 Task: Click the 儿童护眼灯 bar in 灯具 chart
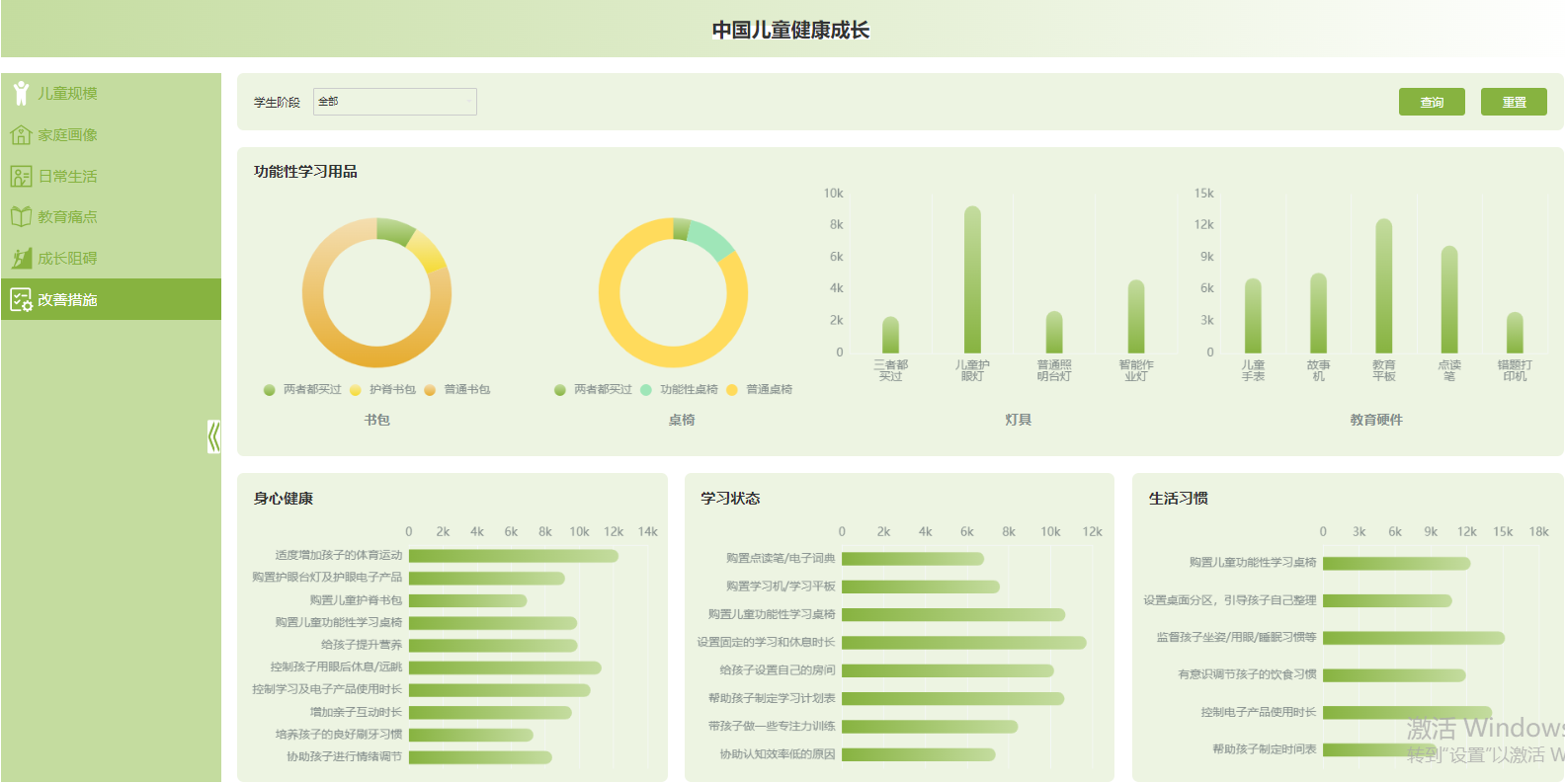coord(972,279)
